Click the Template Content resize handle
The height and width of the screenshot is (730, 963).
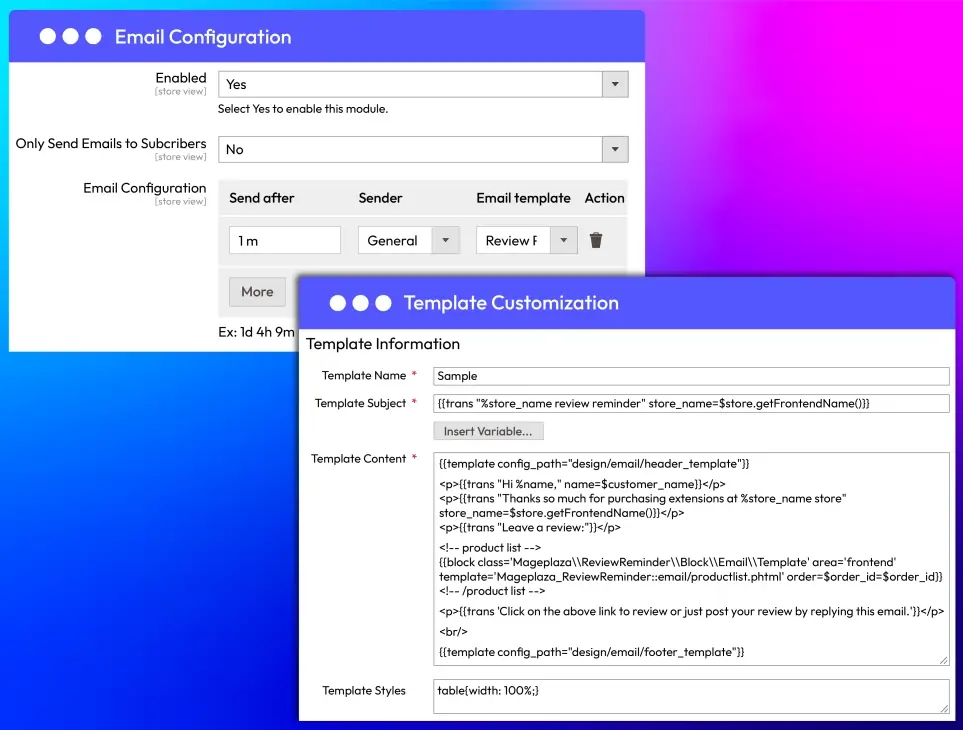943,659
